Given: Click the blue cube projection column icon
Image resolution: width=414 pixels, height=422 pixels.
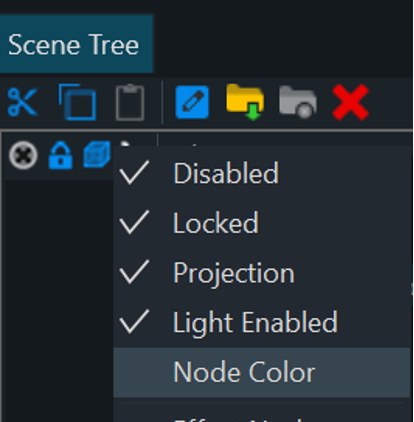Looking at the screenshot, I should pos(97,155).
